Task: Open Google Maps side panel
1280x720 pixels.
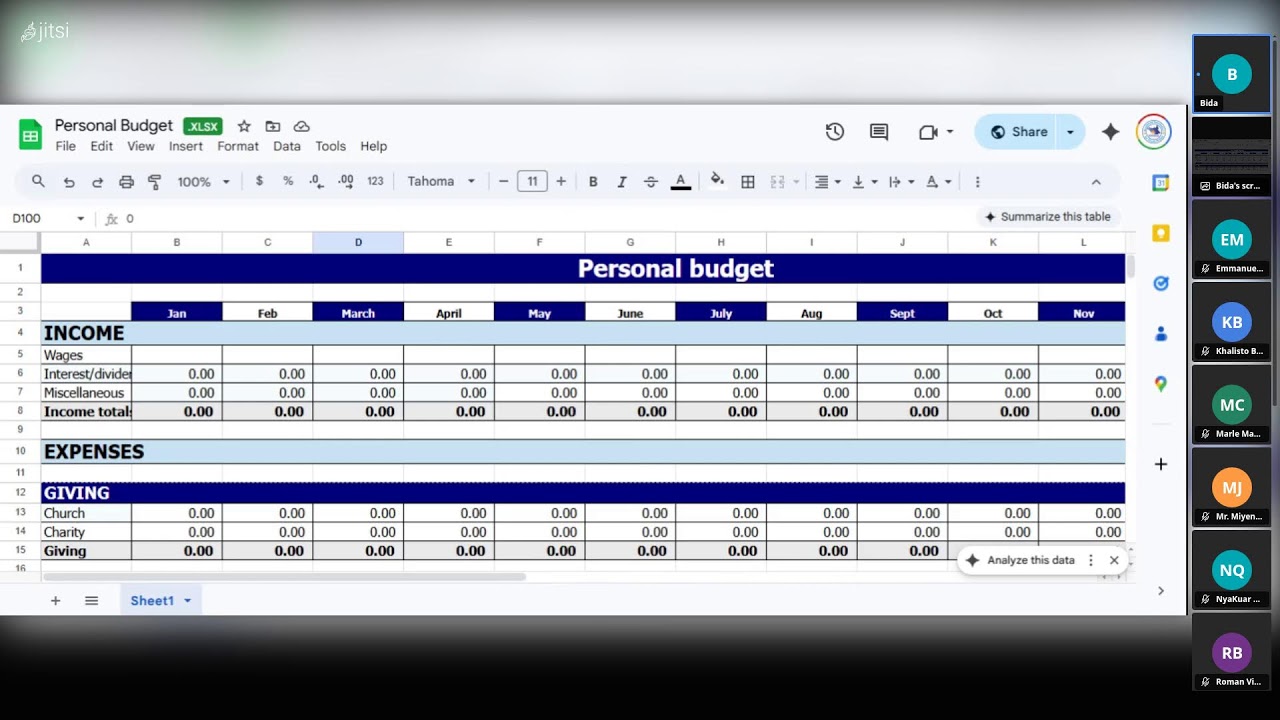Action: click(1161, 383)
